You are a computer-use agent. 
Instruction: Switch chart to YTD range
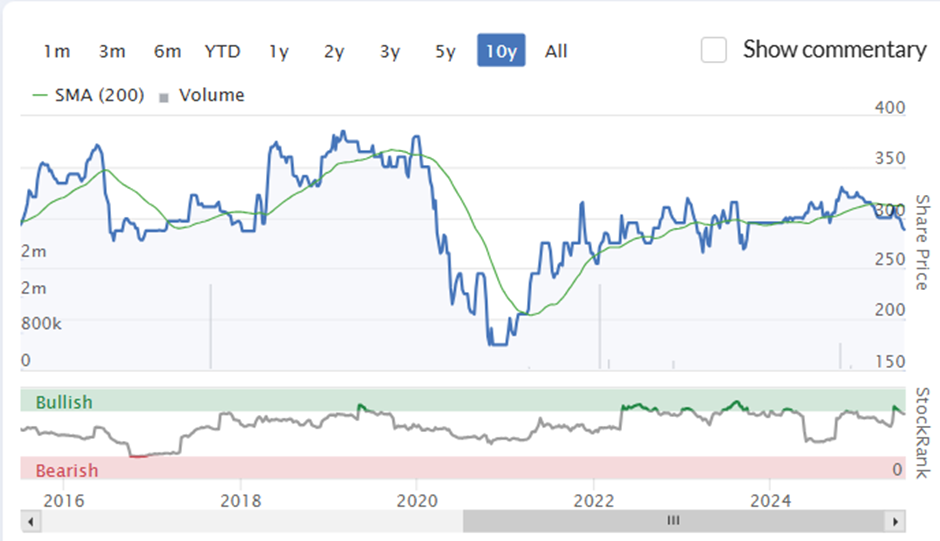pos(222,52)
